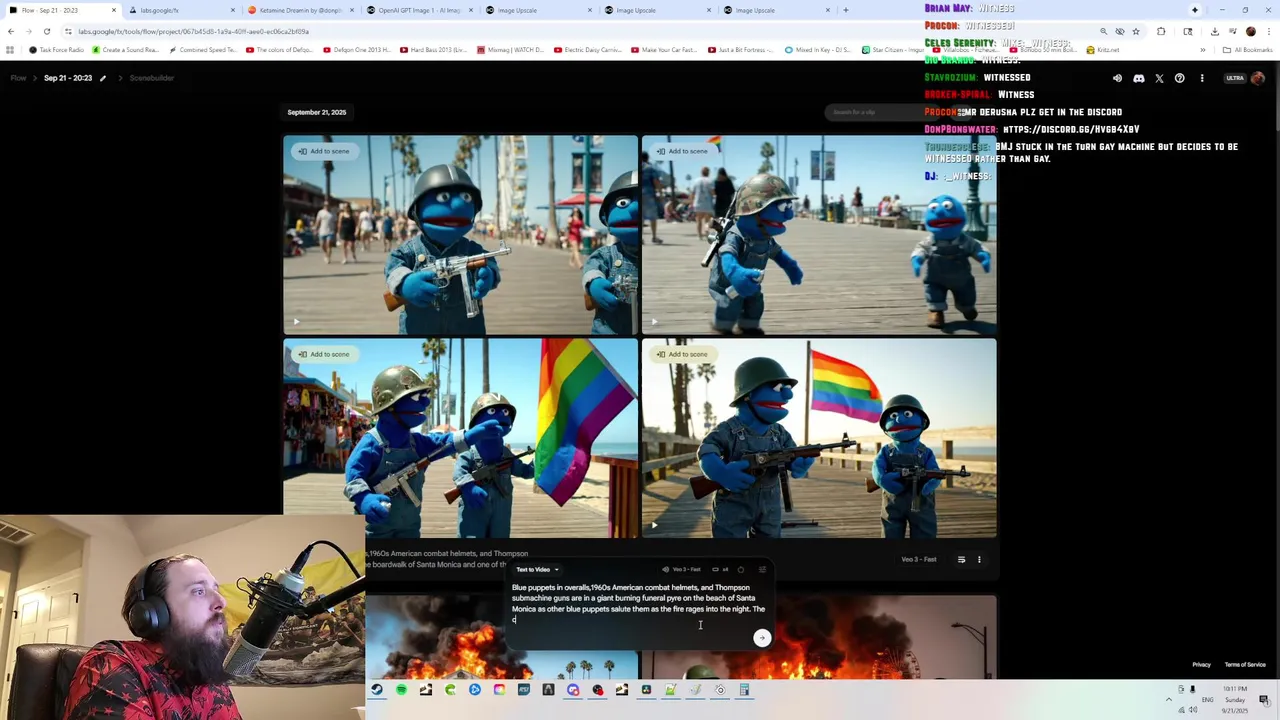1280x720 pixels.
Task: Open the burning pyre video thumbnail
Action: click(502, 638)
